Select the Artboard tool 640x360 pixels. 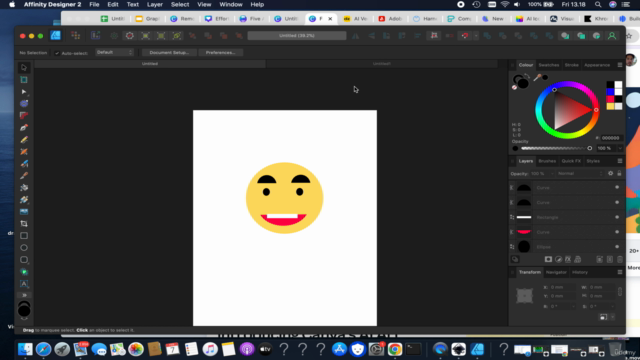[24, 80]
